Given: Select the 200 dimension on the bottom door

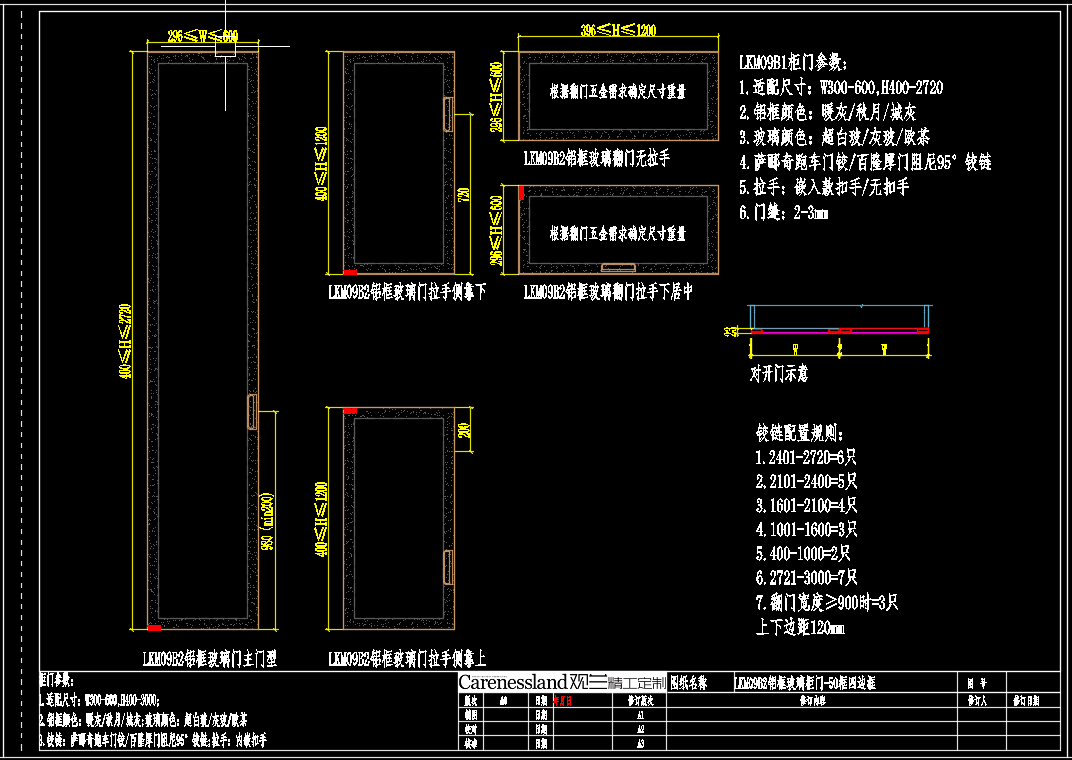Looking at the screenshot, I should tap(463, 432).
